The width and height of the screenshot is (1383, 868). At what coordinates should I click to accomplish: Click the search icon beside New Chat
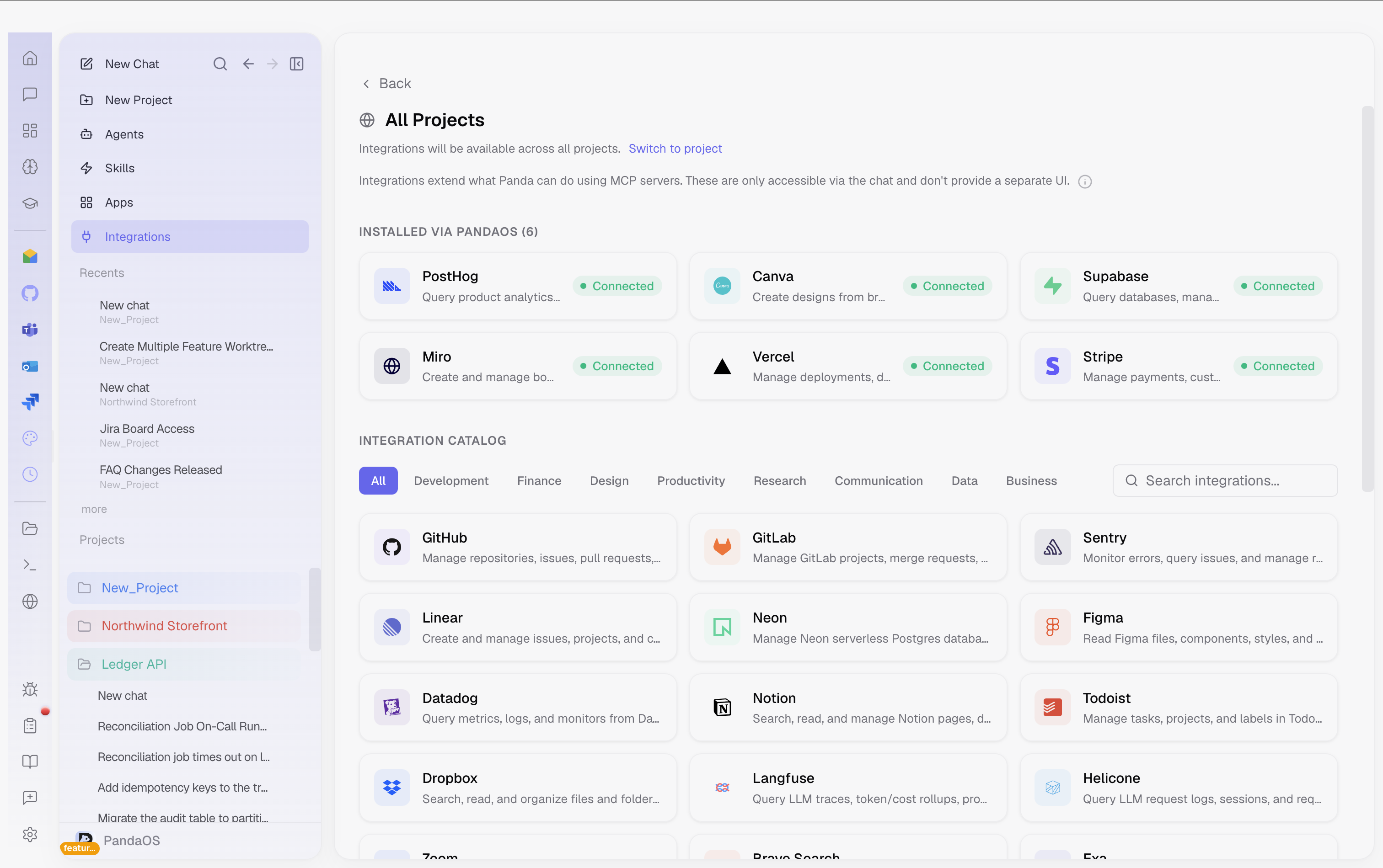click(x=220, y=64)
